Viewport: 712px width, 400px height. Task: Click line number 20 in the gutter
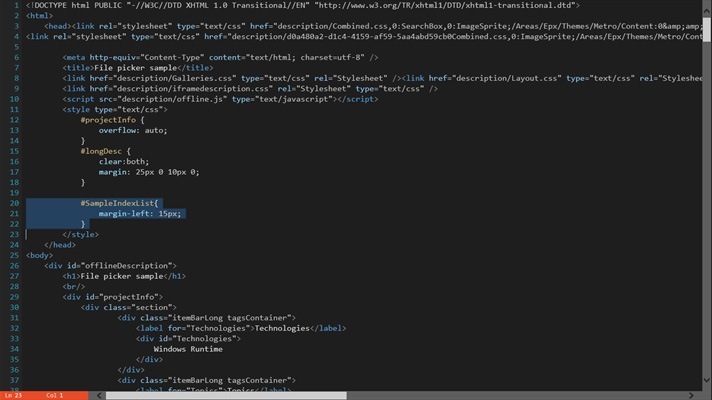coord(15,203)
